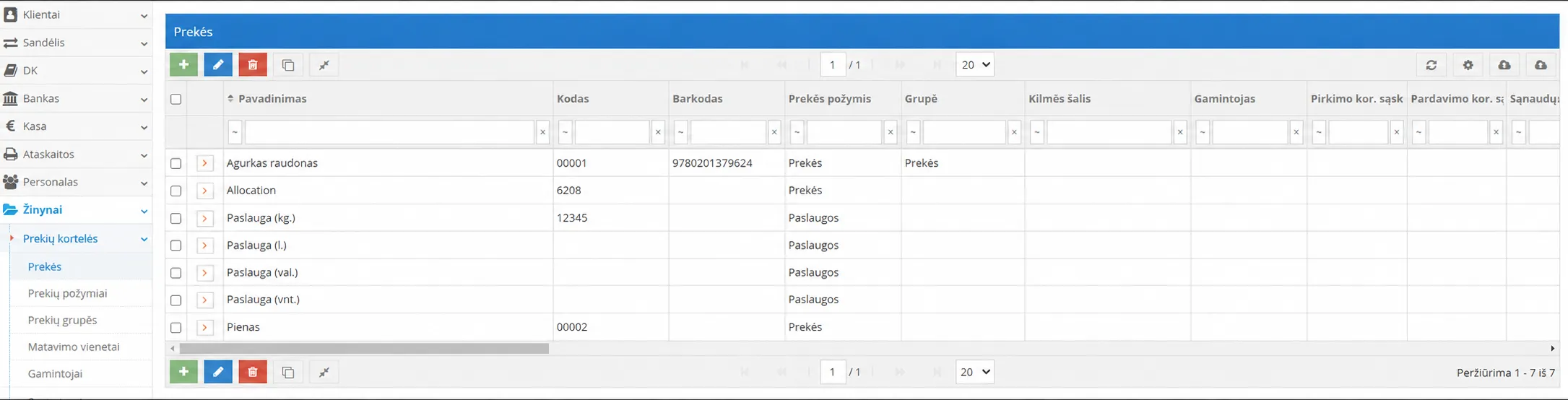
Task: Open Pavadinimas filter operator tilde dropdown
Action: coord(235,132)
